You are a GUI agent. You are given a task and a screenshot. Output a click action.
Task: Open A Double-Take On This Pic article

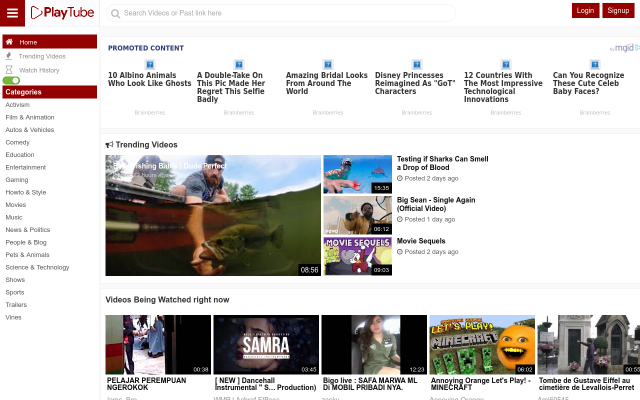[x=231, y=87]
